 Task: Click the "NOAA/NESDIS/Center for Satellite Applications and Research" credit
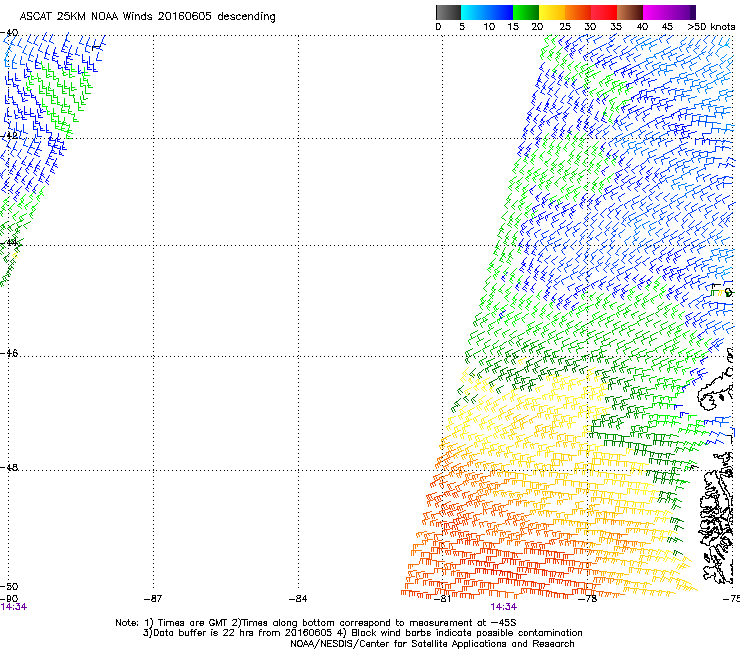[432, 644]
